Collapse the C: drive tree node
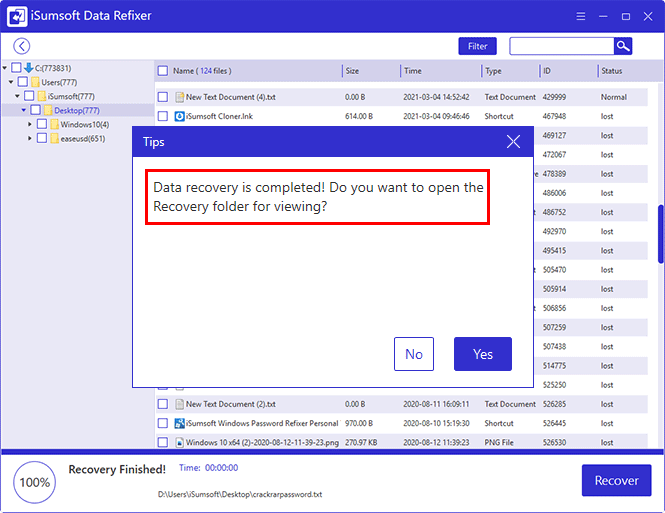The image size is (665, 513). 5,68
